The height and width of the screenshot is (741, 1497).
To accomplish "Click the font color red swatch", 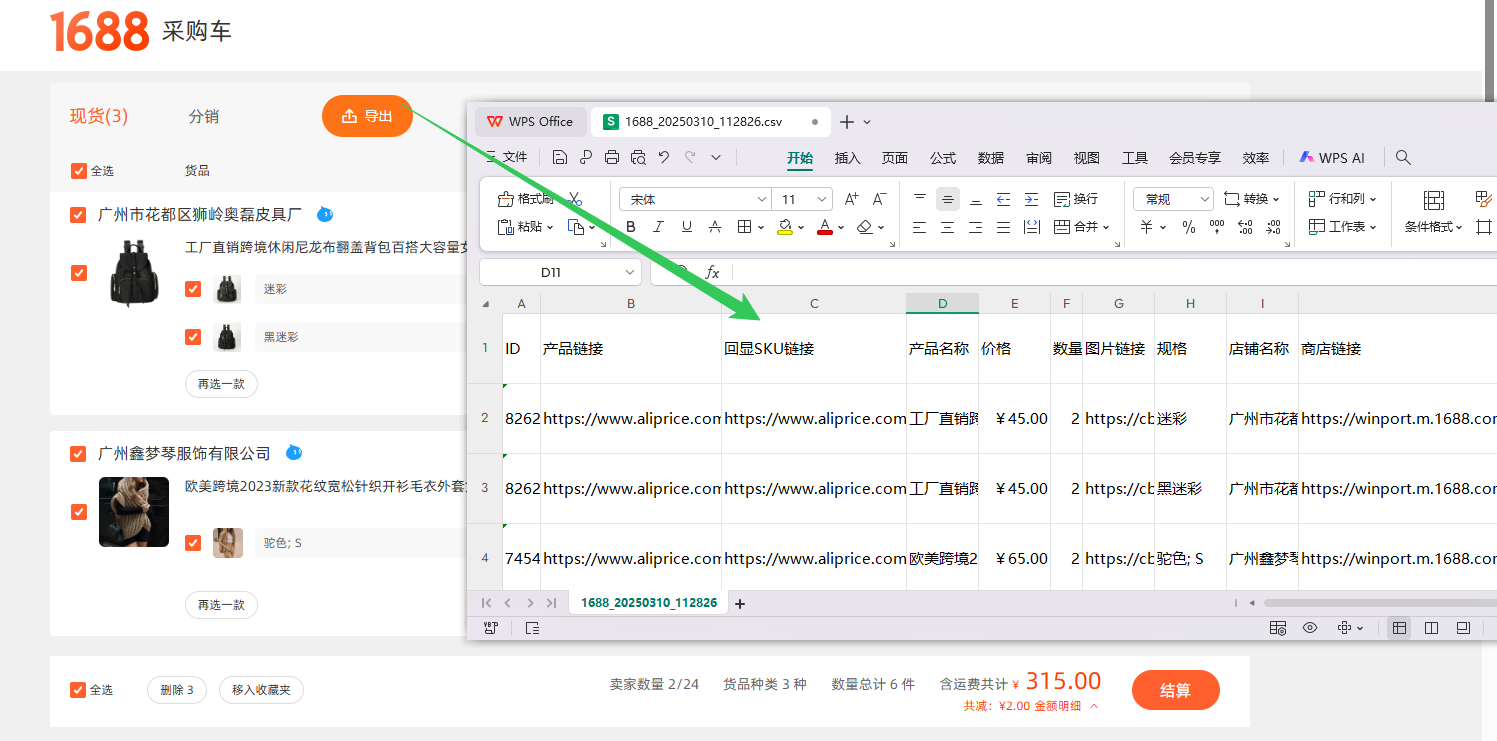I will pos(824,228).
